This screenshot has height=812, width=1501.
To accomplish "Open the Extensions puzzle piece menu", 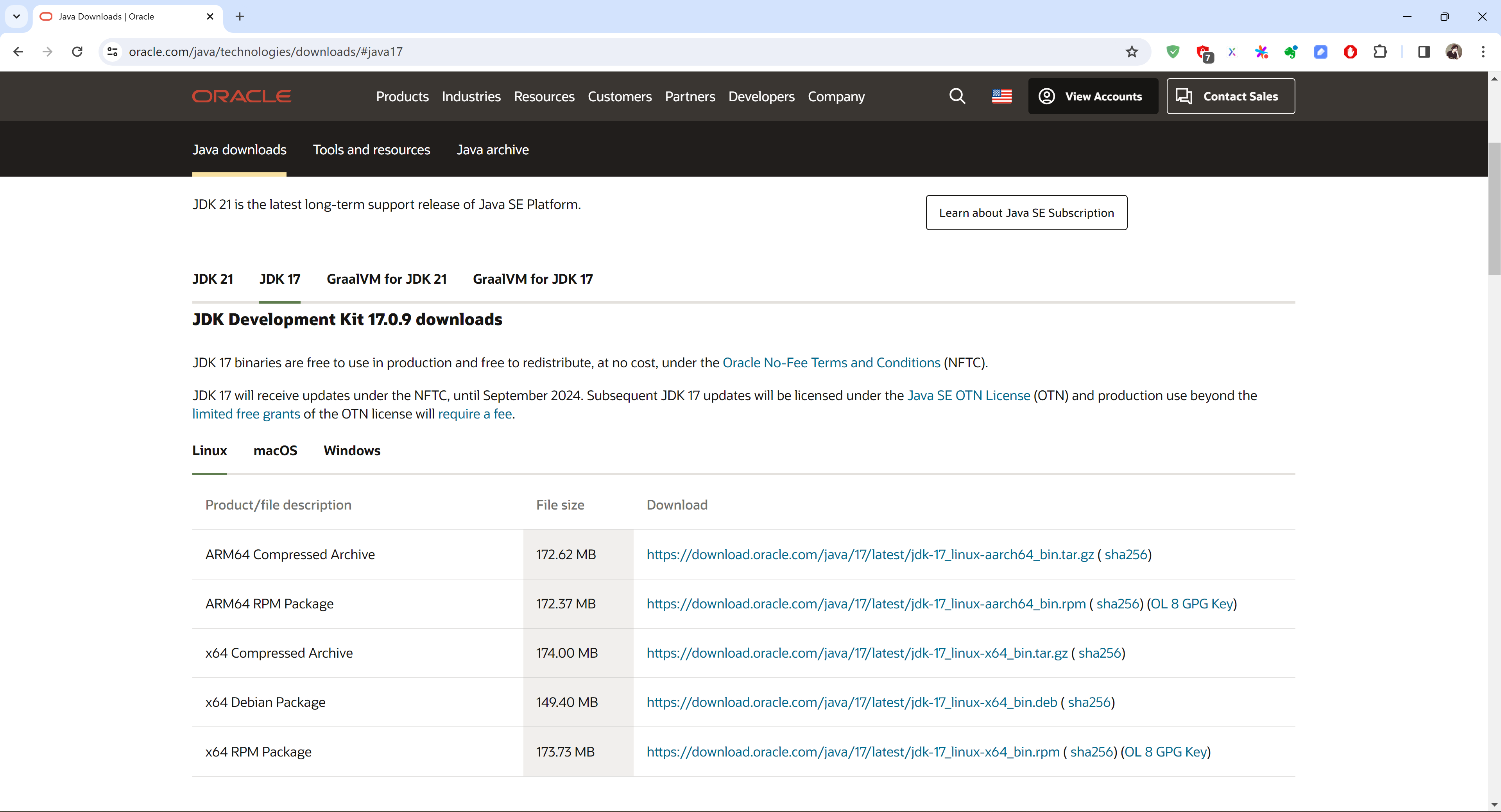I will (1380, 52).
